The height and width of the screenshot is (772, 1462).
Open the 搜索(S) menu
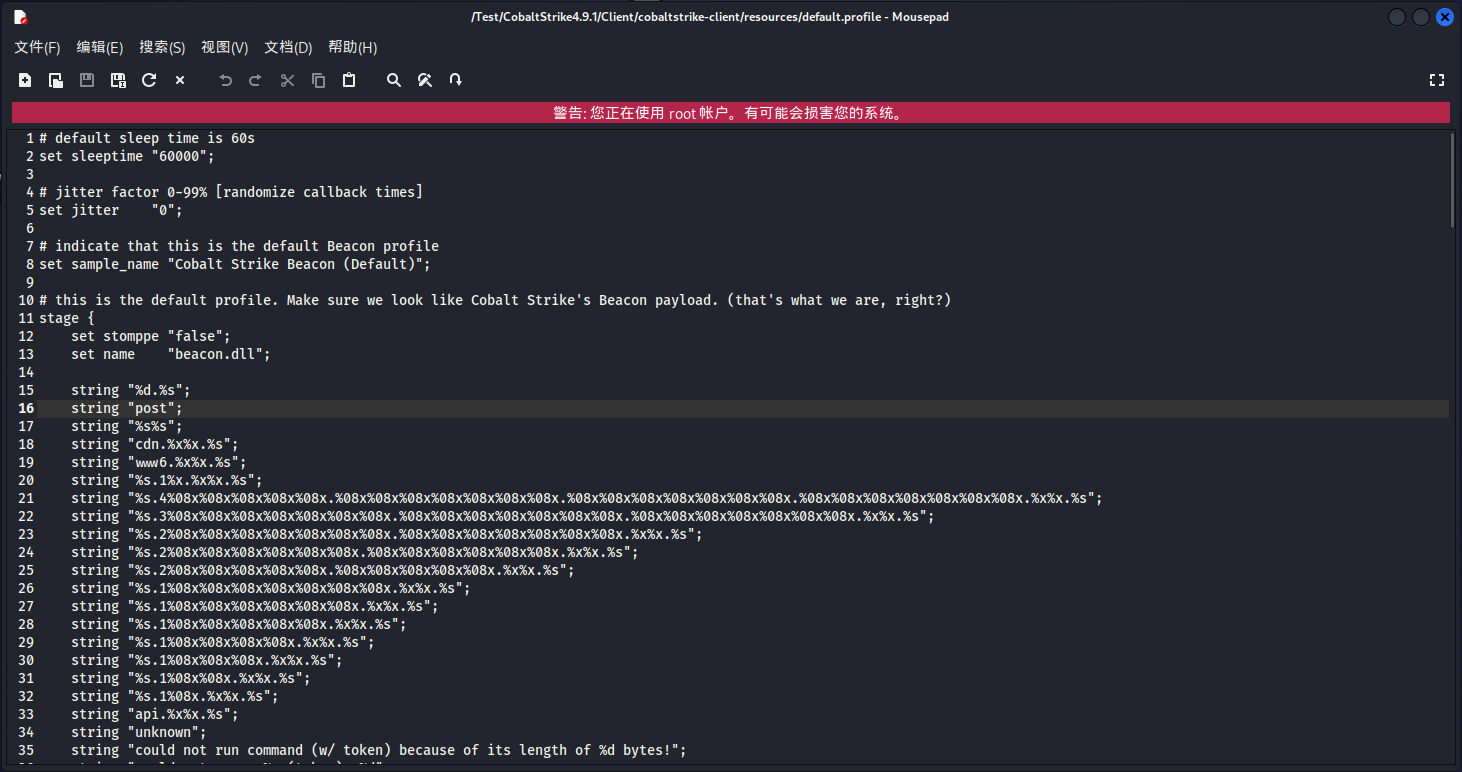point(162,47)
